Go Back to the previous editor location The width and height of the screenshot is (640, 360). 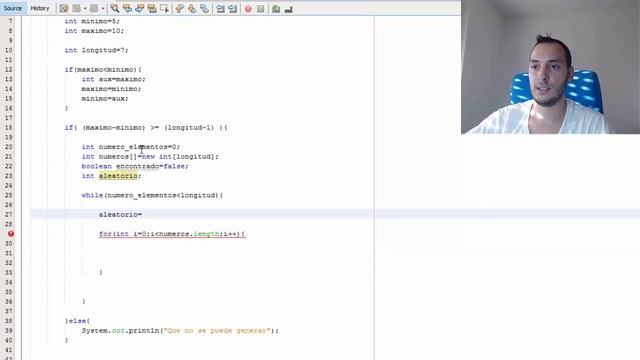(x=76, y=9)
